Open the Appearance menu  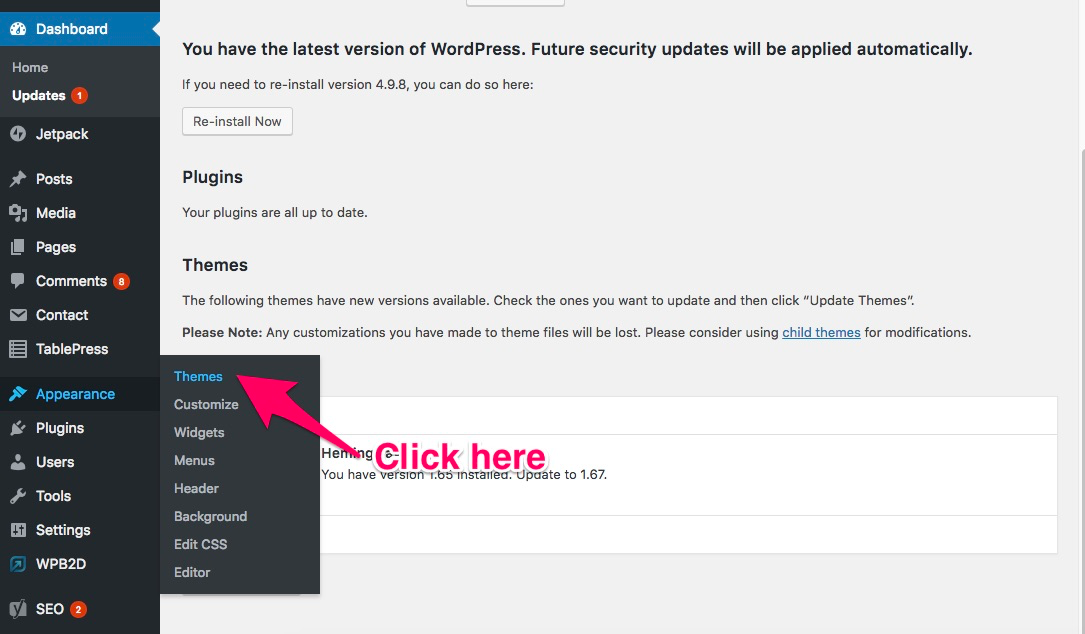click(x=80, y=394)
